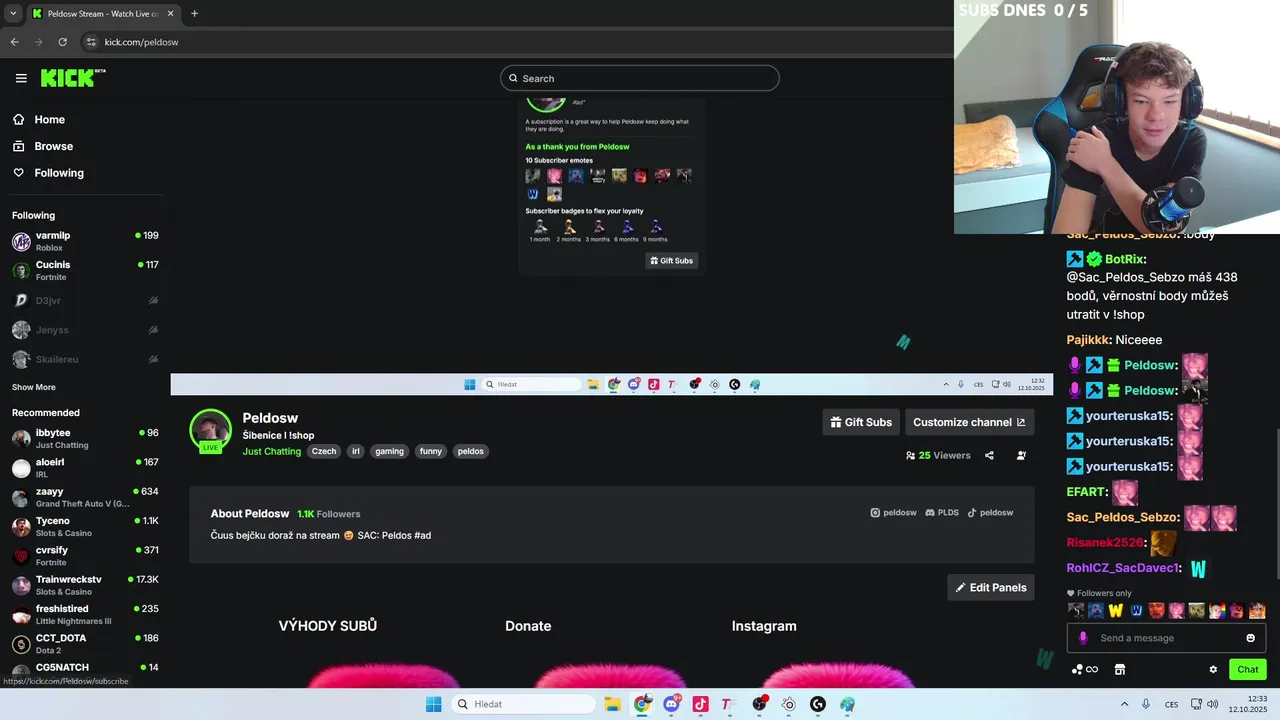This screenshot has height=720, width=1280.
Task: Click the Gift Subs button in subscription popup
Action: pos(672,261)
